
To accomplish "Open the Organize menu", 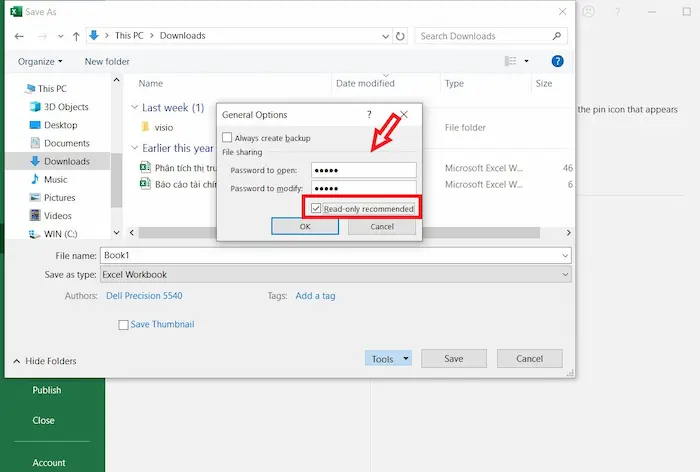I will [x=40, y=62].
